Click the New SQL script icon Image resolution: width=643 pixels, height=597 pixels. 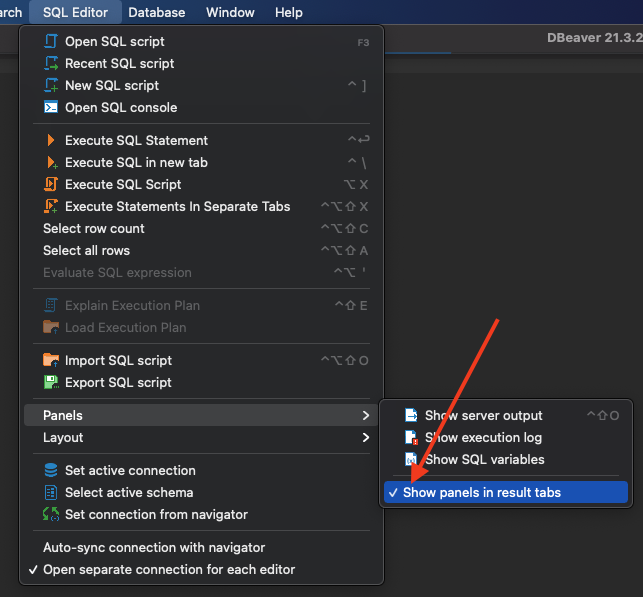[x=51, y=85]
